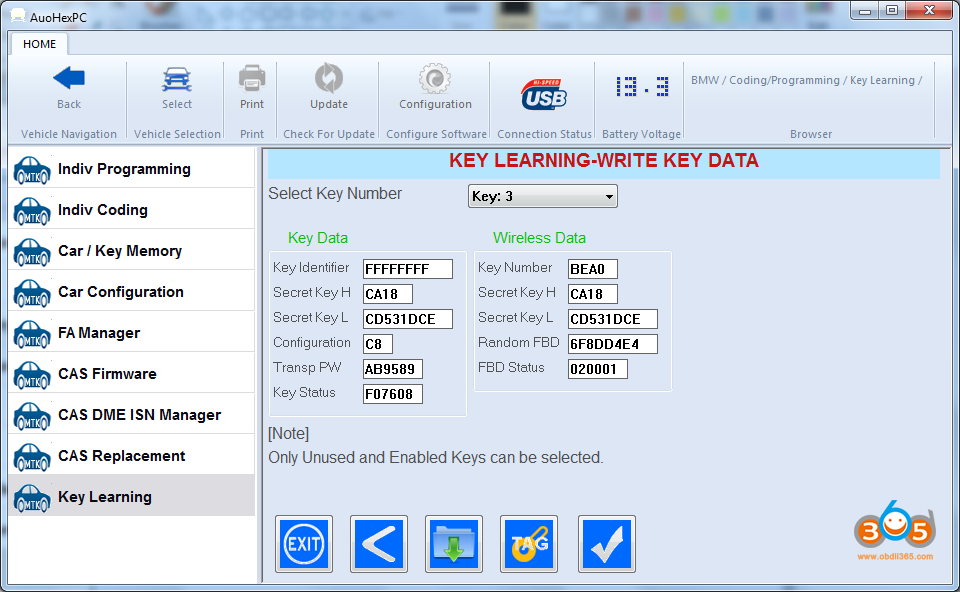This screenshot has height=592, width=960.
Task: Click Key Data Secret Key L field
Action: coord(408,320)
